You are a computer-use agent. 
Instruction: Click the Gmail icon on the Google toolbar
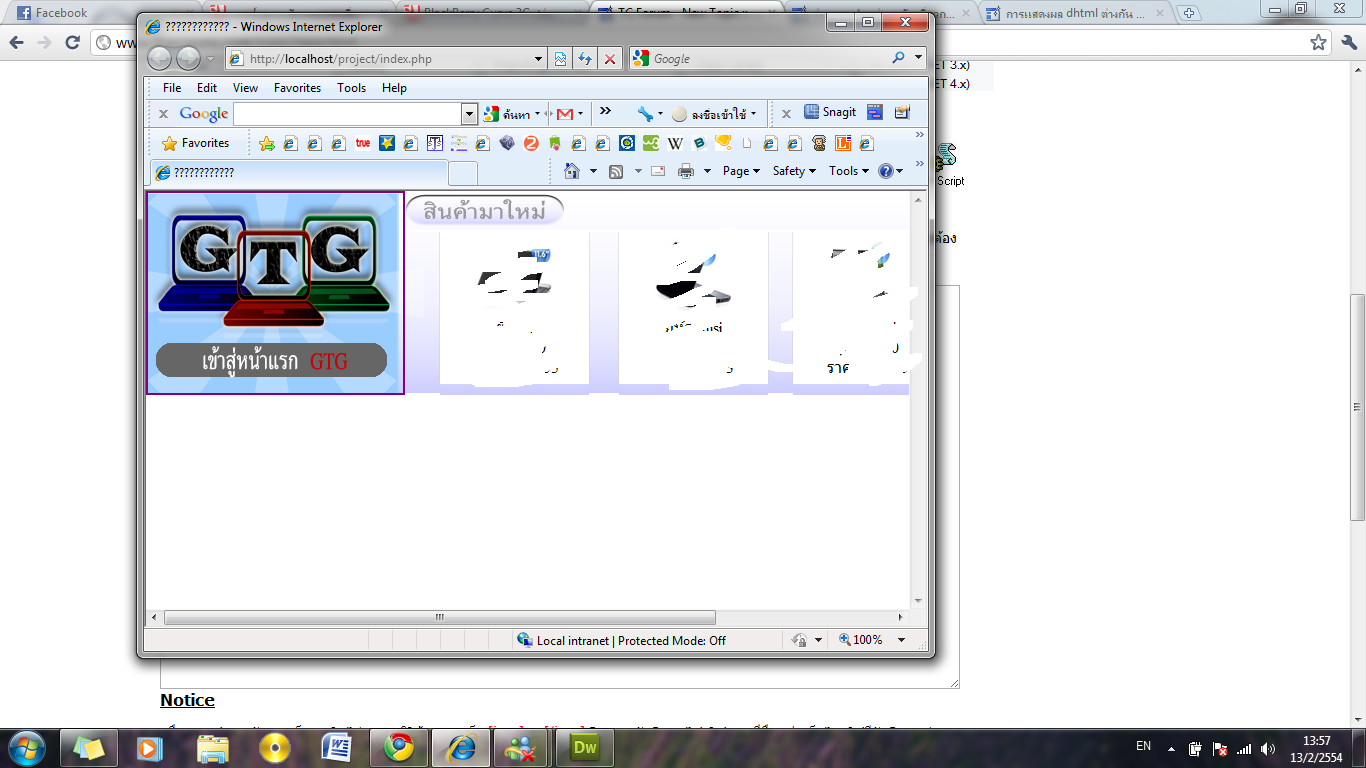565,114
